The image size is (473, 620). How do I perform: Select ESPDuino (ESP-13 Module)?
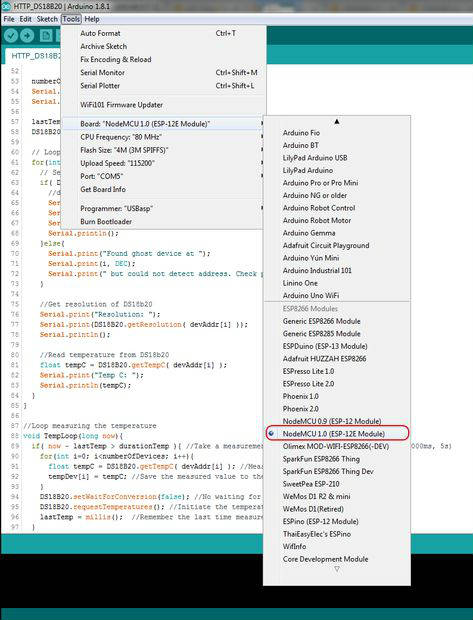[337, 346]
